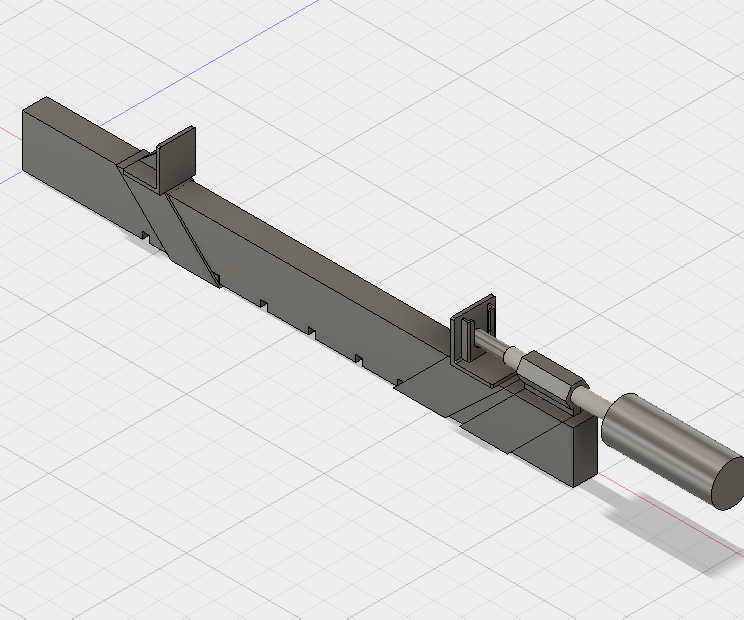Click the thin rod between coupling and cylinder
Image resolution: width=744 pixels, height=620 pixels.
tap(592, 400)
